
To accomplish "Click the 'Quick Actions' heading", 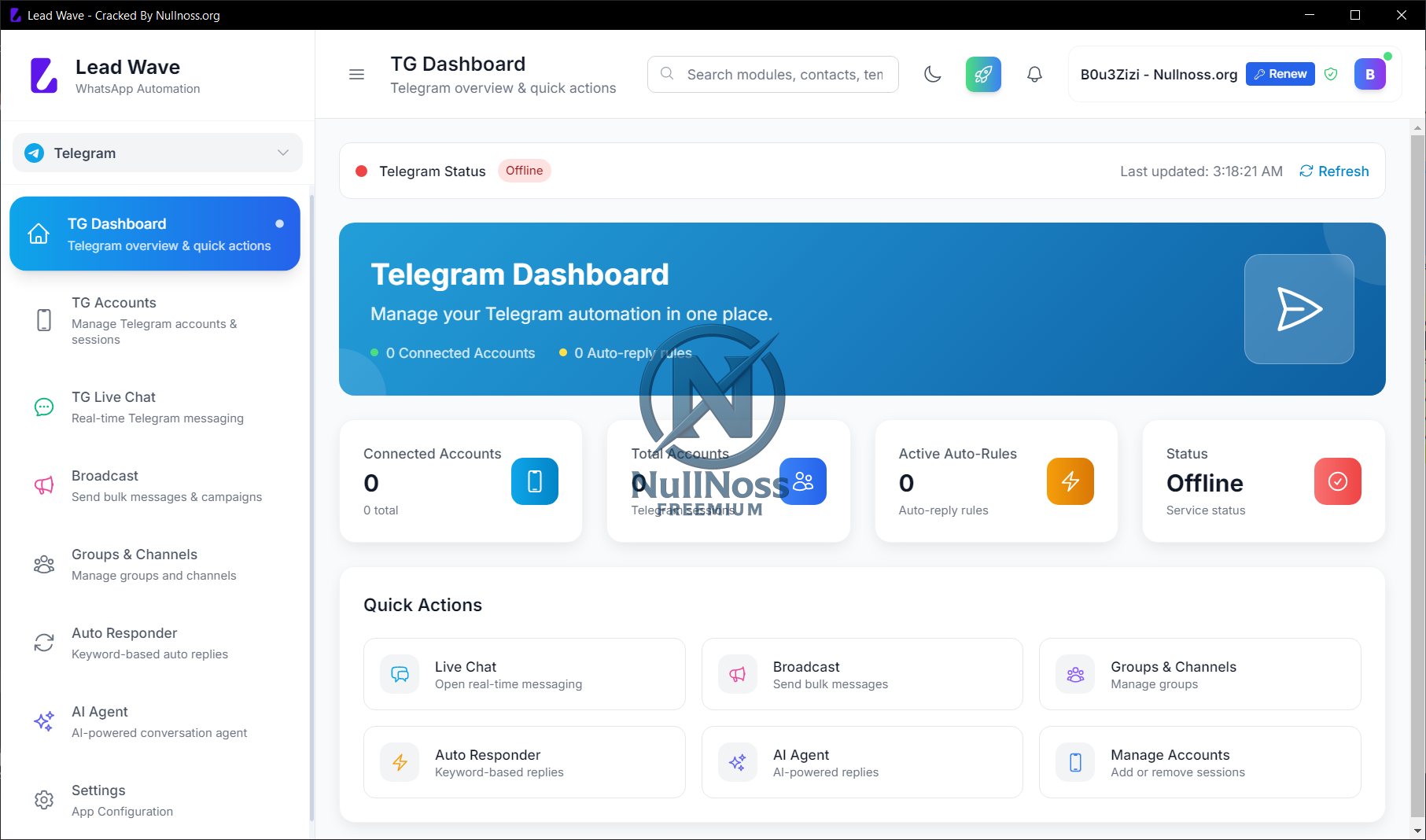I will click(x=422, y=605).
